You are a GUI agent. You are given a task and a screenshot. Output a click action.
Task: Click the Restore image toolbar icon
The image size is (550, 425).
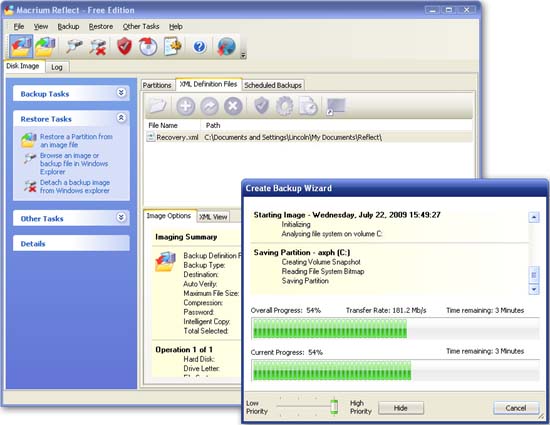pos(45,46)
